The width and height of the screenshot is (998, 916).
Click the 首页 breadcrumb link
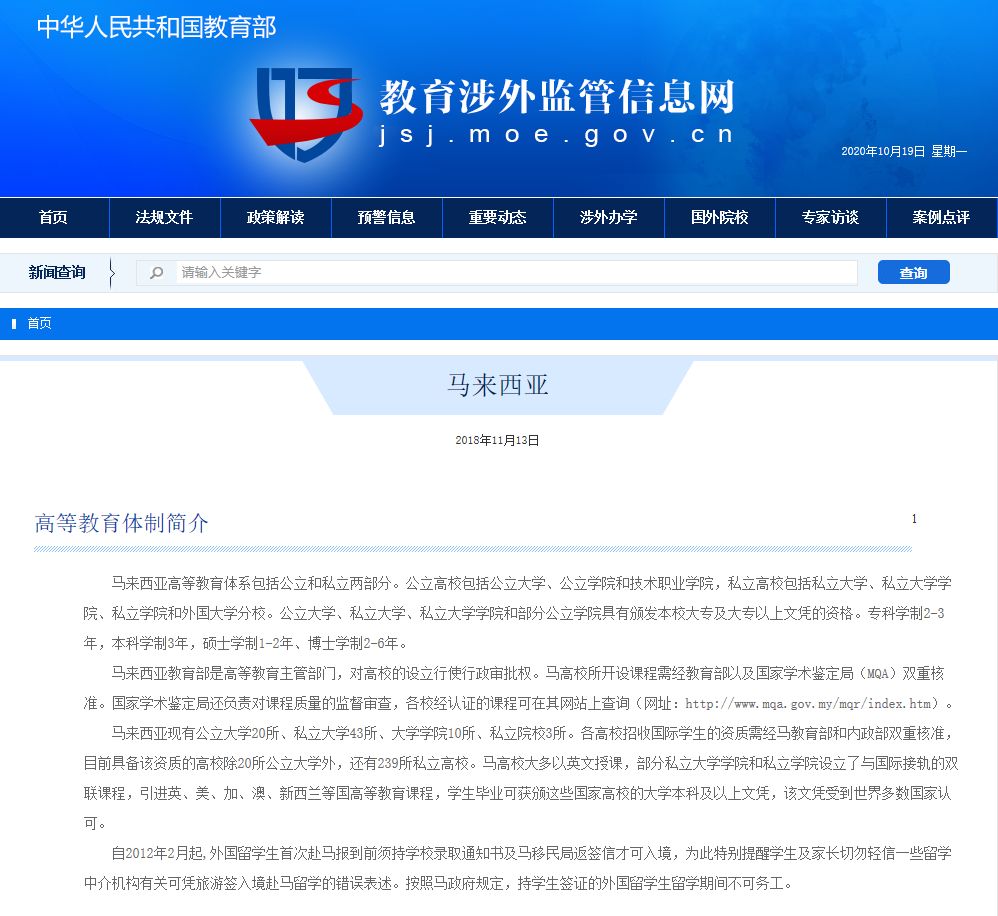pos(39,323)
